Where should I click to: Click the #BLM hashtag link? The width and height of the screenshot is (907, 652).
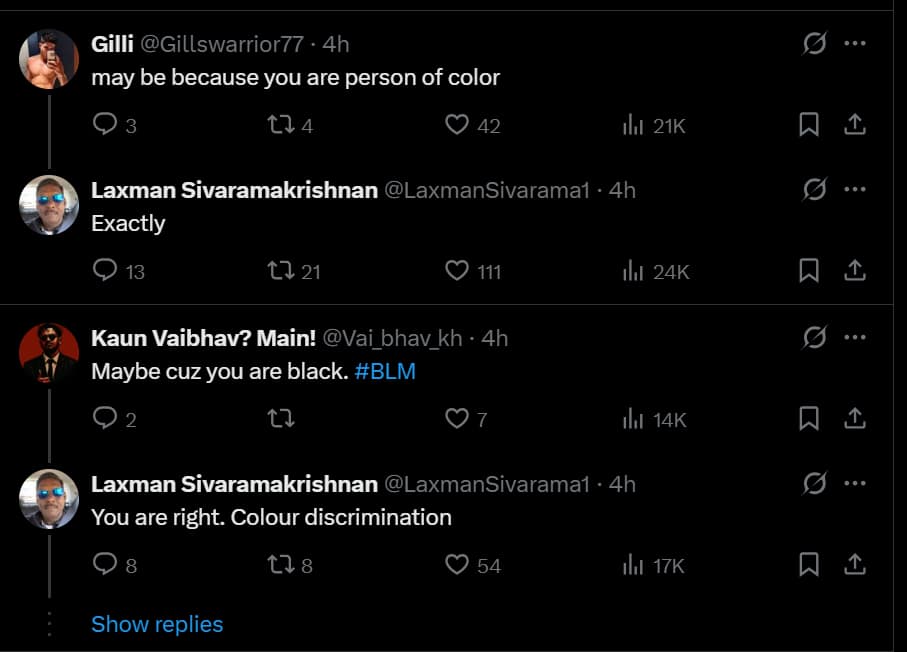pyautogui.click(x=385, y=371)
